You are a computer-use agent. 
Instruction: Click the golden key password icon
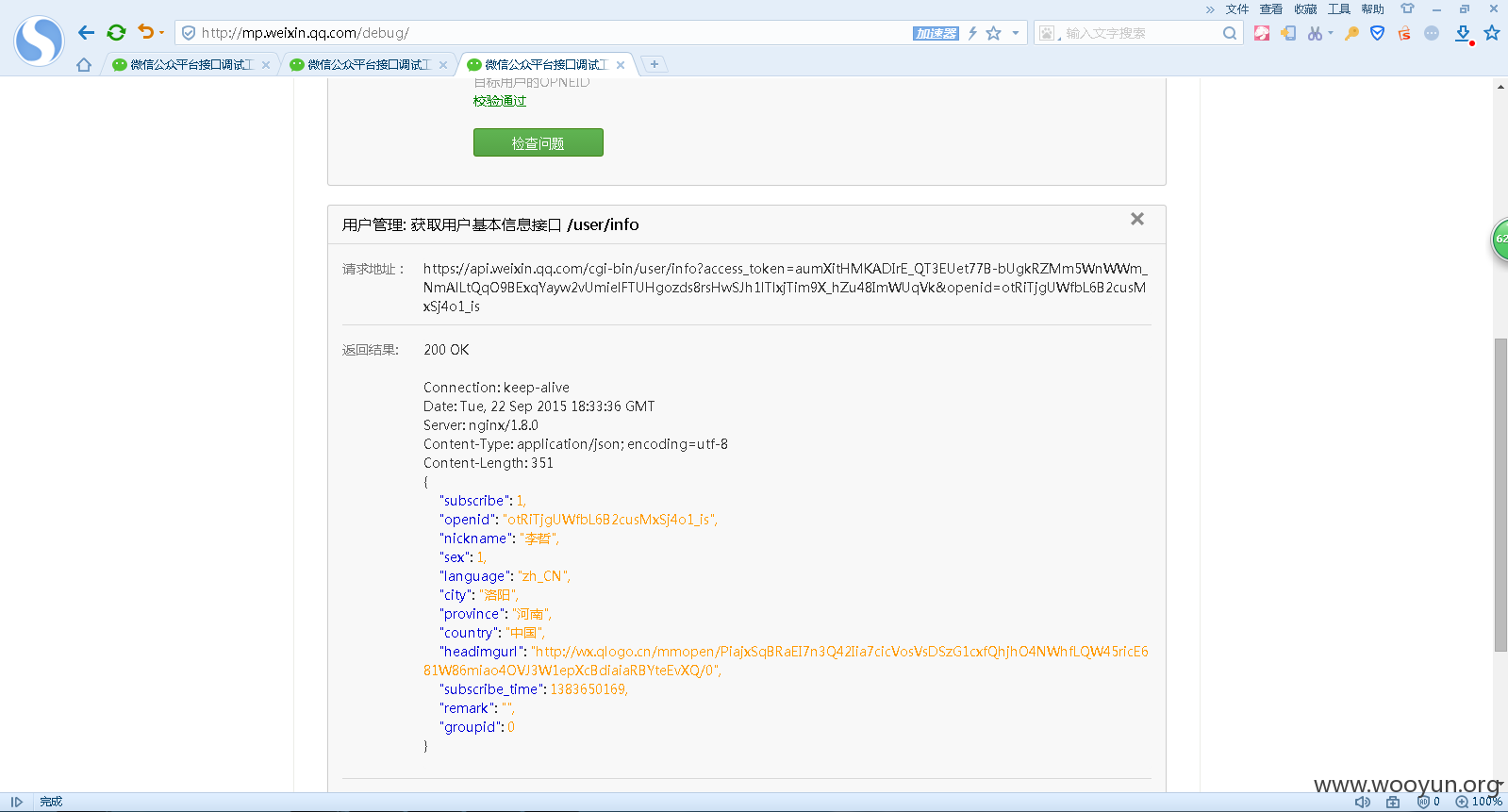click(1351, 33)
